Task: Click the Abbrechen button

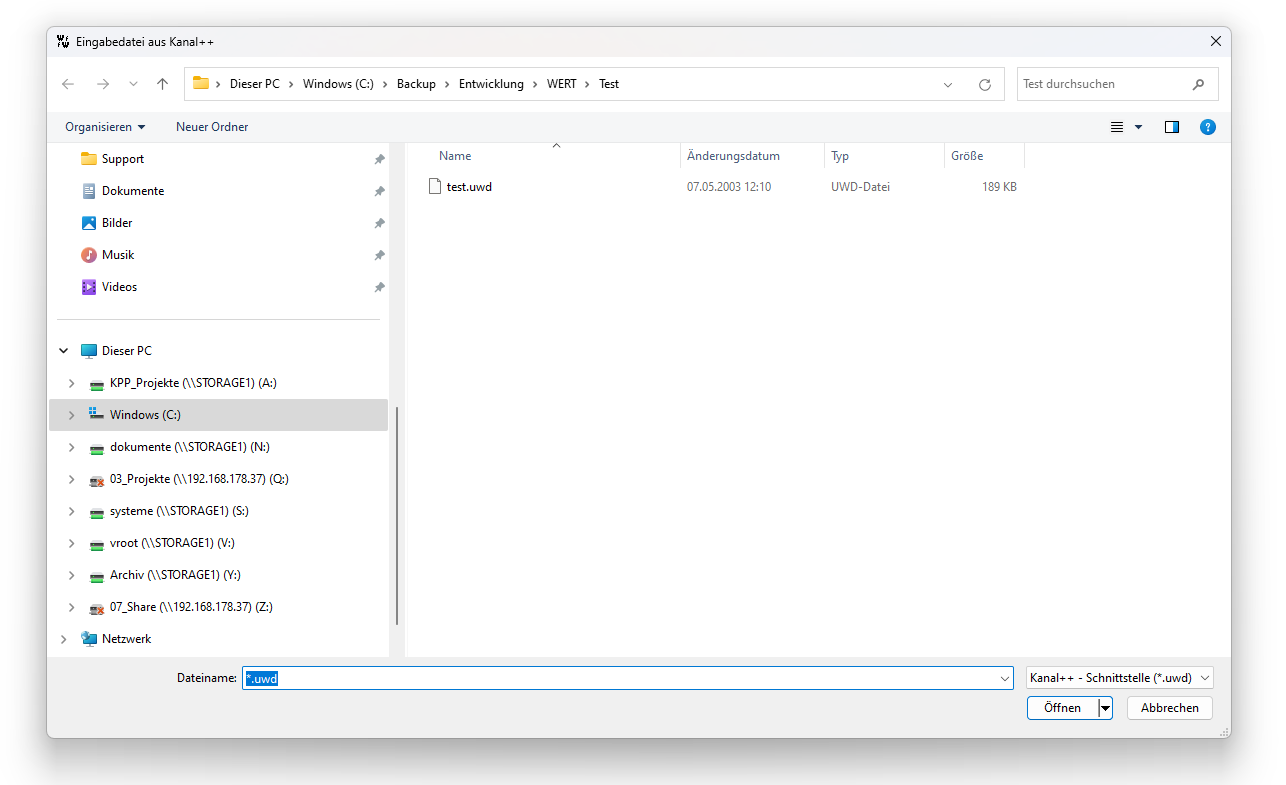Action: pos(1169,708)
